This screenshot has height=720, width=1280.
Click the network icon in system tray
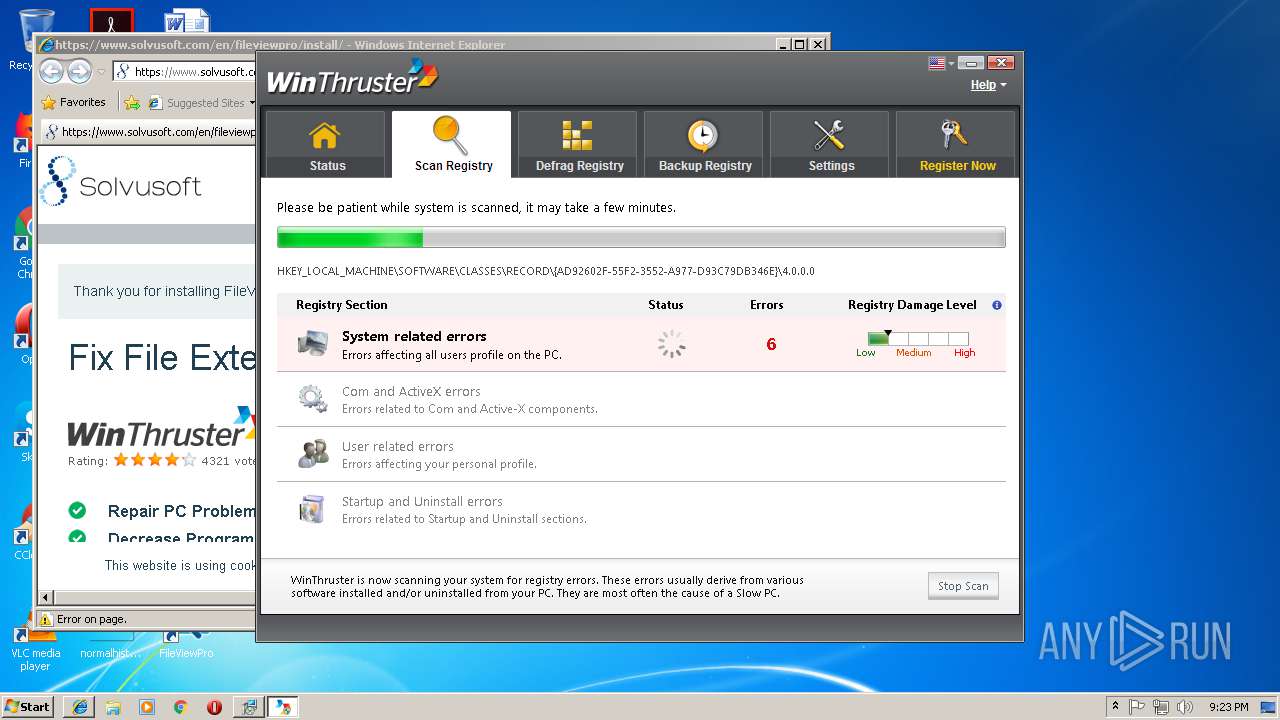[1161, 706]
